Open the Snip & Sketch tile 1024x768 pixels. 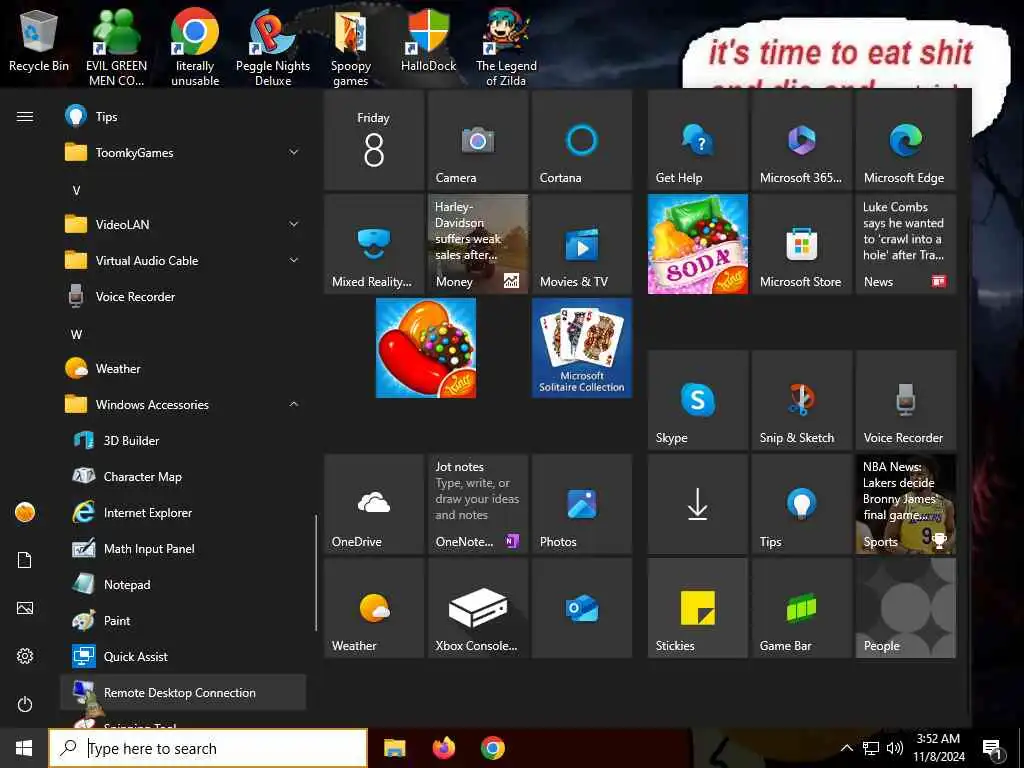point(801,400)
